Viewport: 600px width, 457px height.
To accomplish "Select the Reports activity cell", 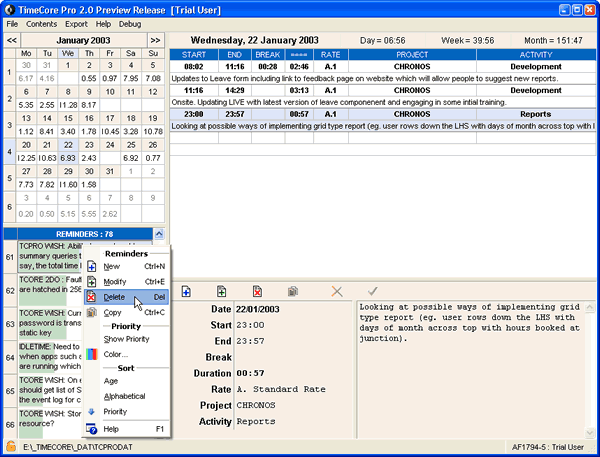I will click(536, 114).
